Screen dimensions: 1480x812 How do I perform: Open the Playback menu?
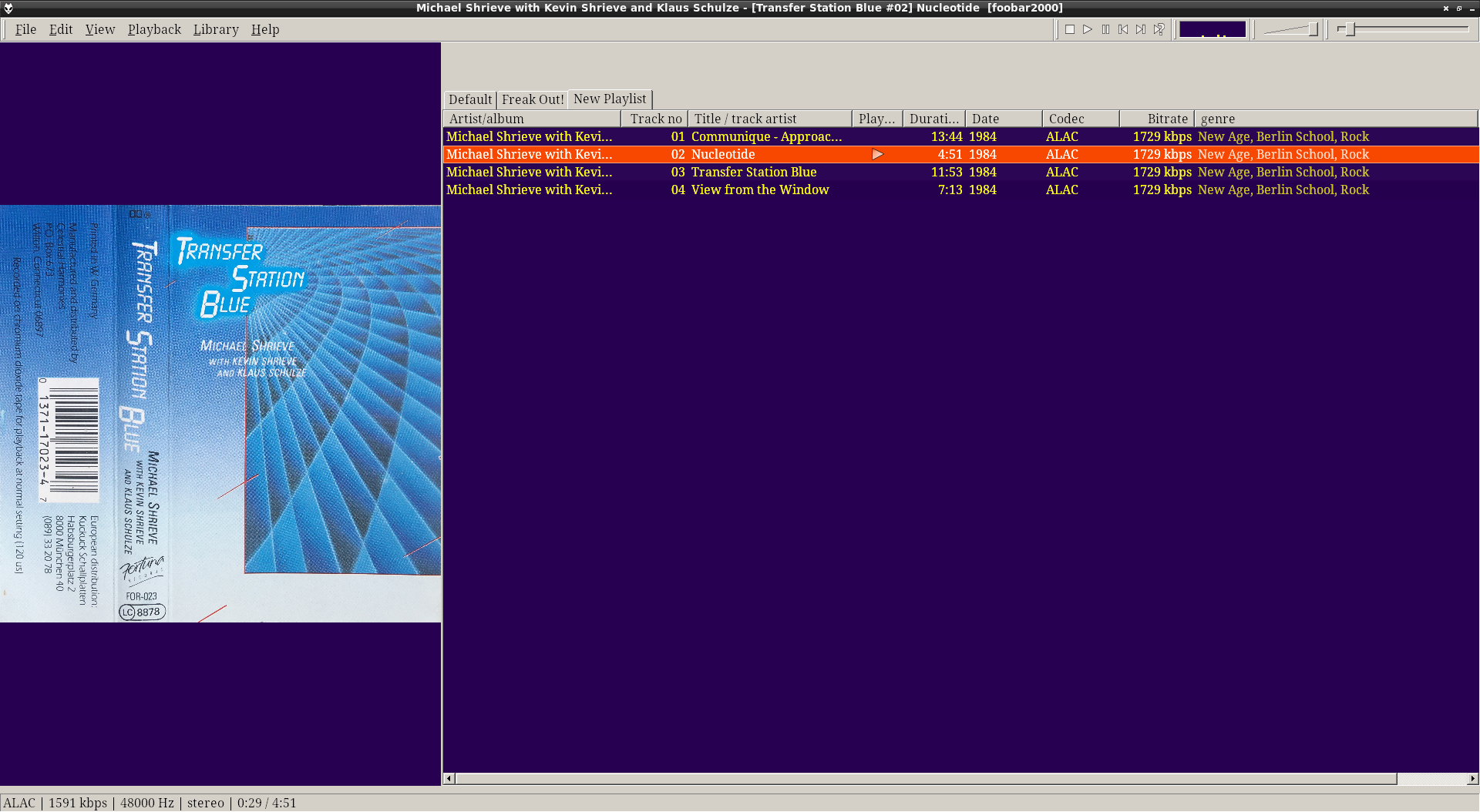click(154, 29)
